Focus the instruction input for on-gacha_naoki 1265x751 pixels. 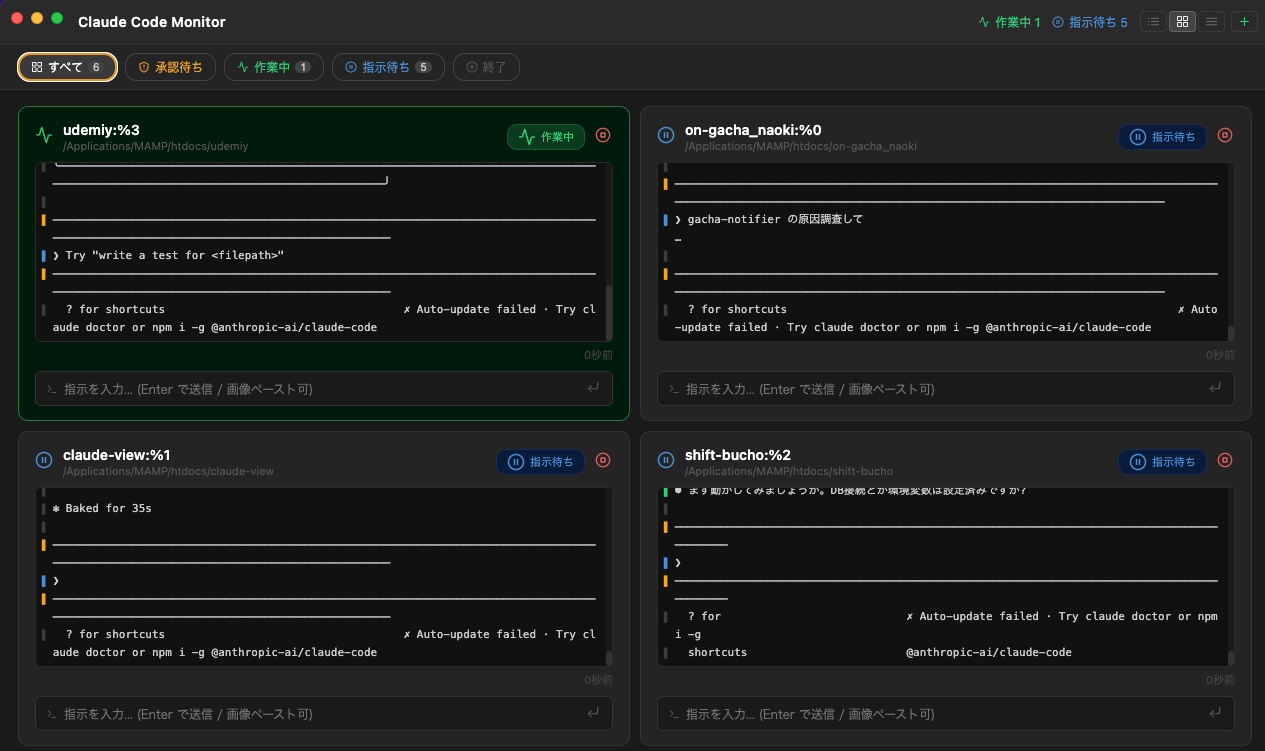tap(930, 389)
